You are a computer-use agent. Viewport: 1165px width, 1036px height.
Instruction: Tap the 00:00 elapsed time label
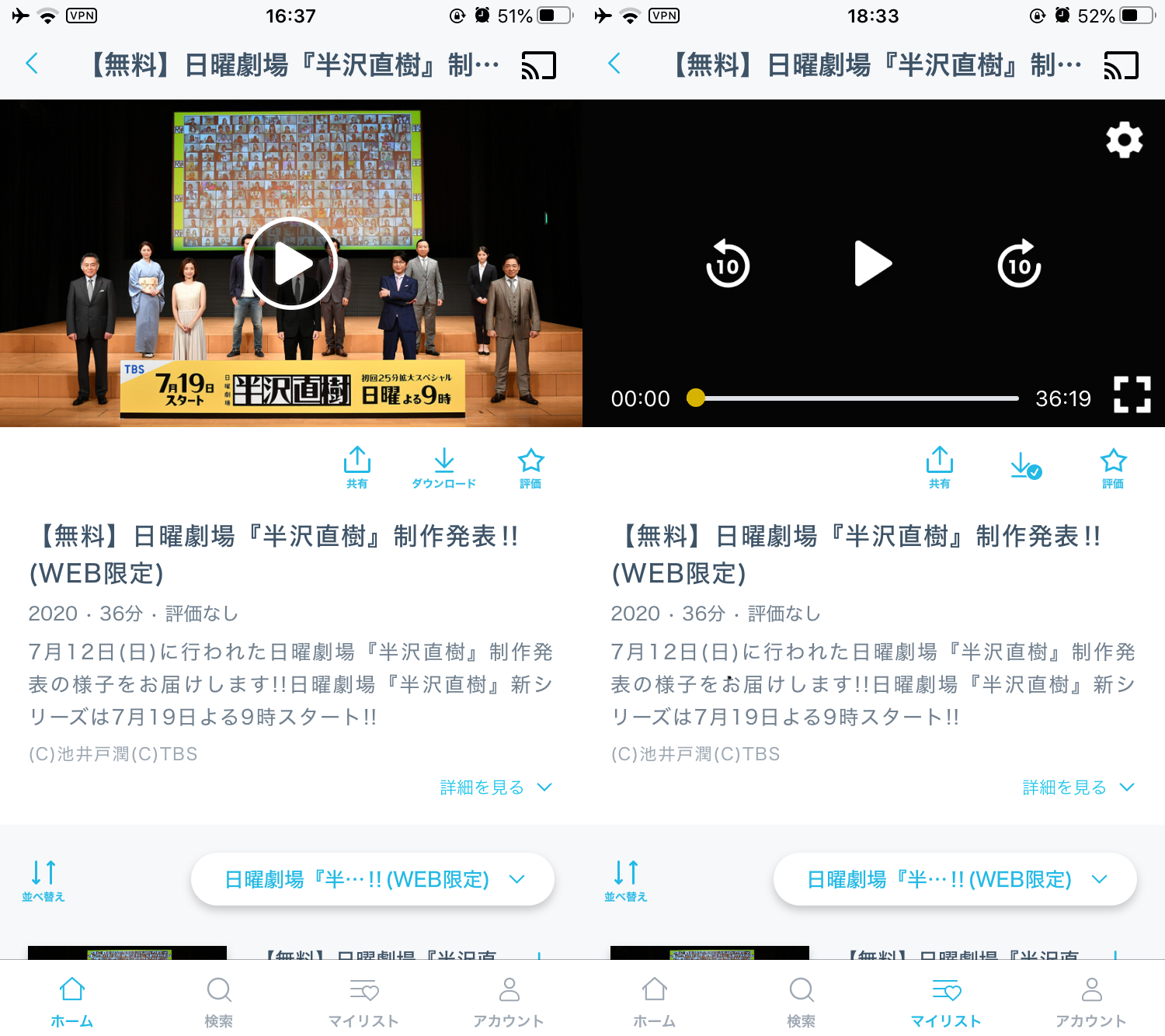[640, 398]
